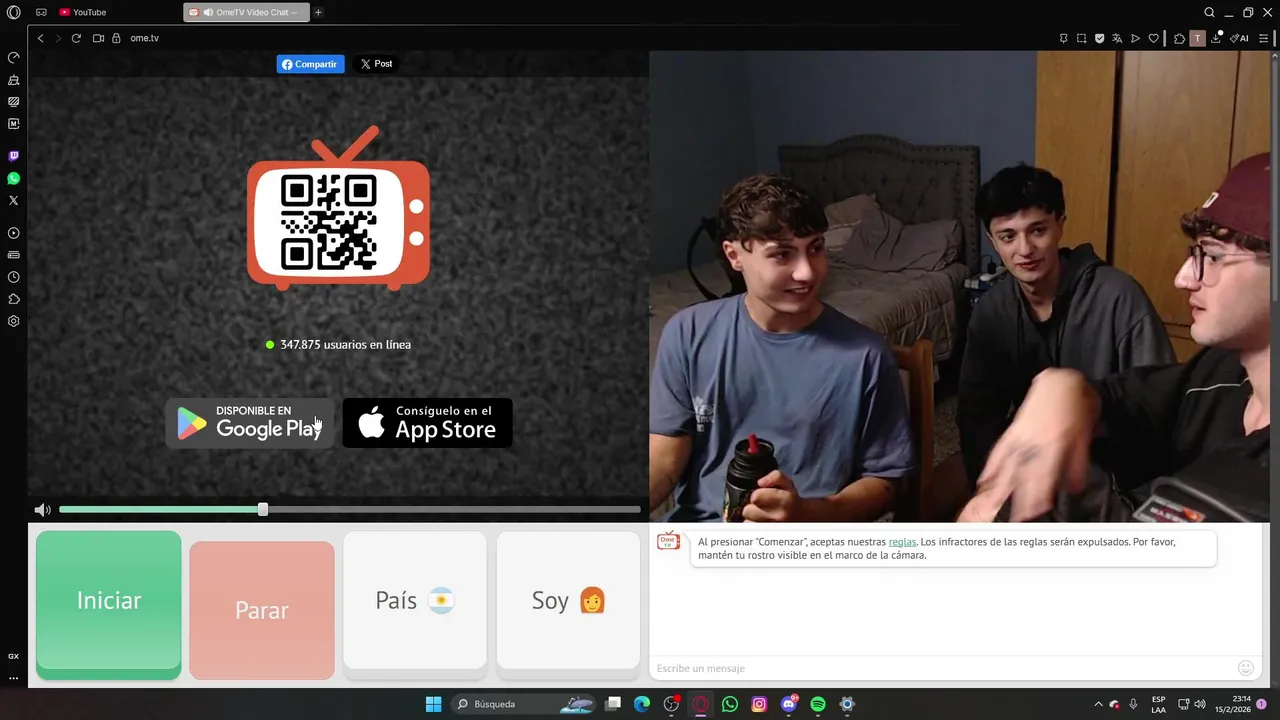The image size is (1280, 720).
Task: Open the Windows Start menu
Action: click(433, 704)
